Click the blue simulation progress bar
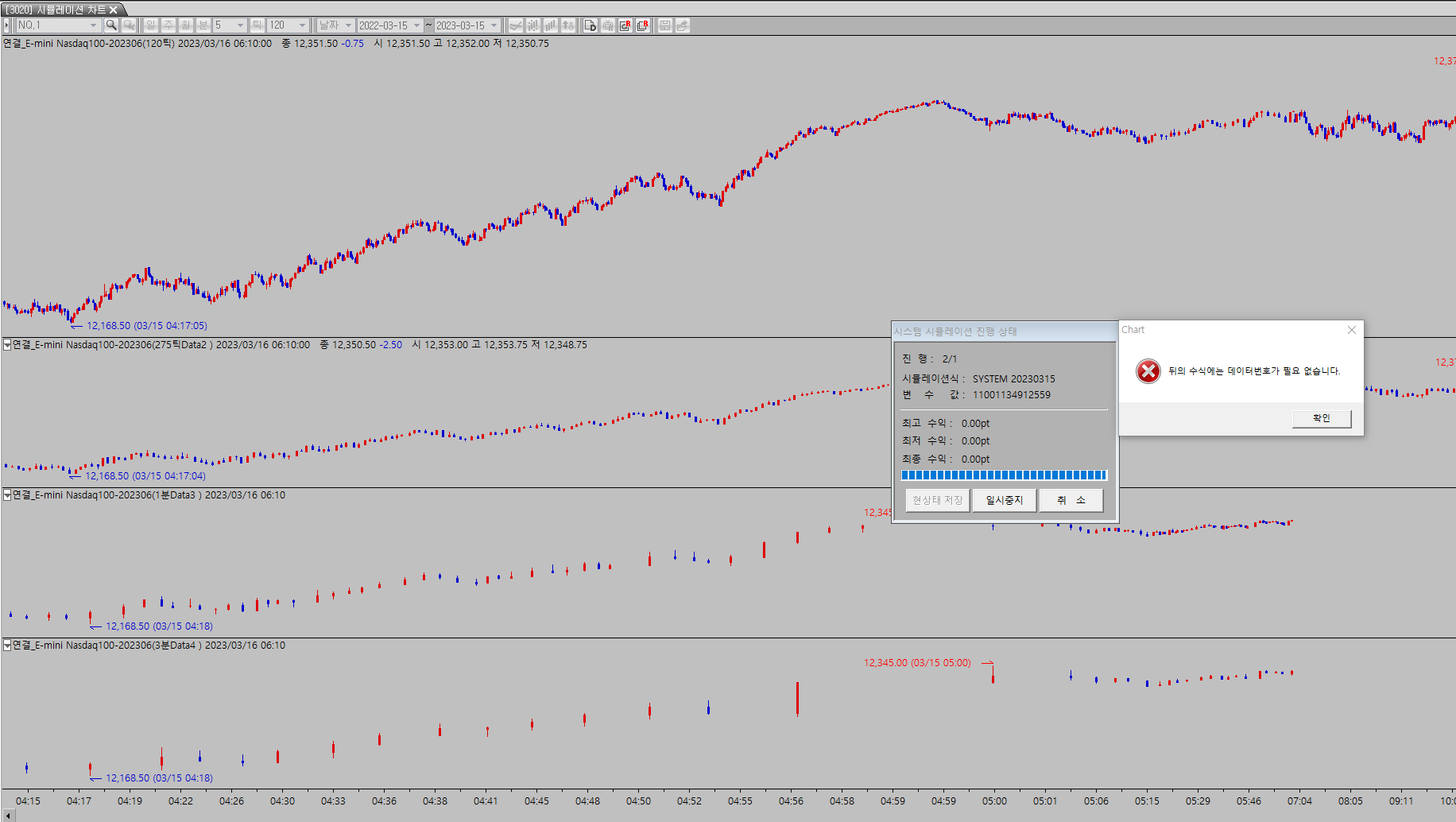 pos(1004,475)
